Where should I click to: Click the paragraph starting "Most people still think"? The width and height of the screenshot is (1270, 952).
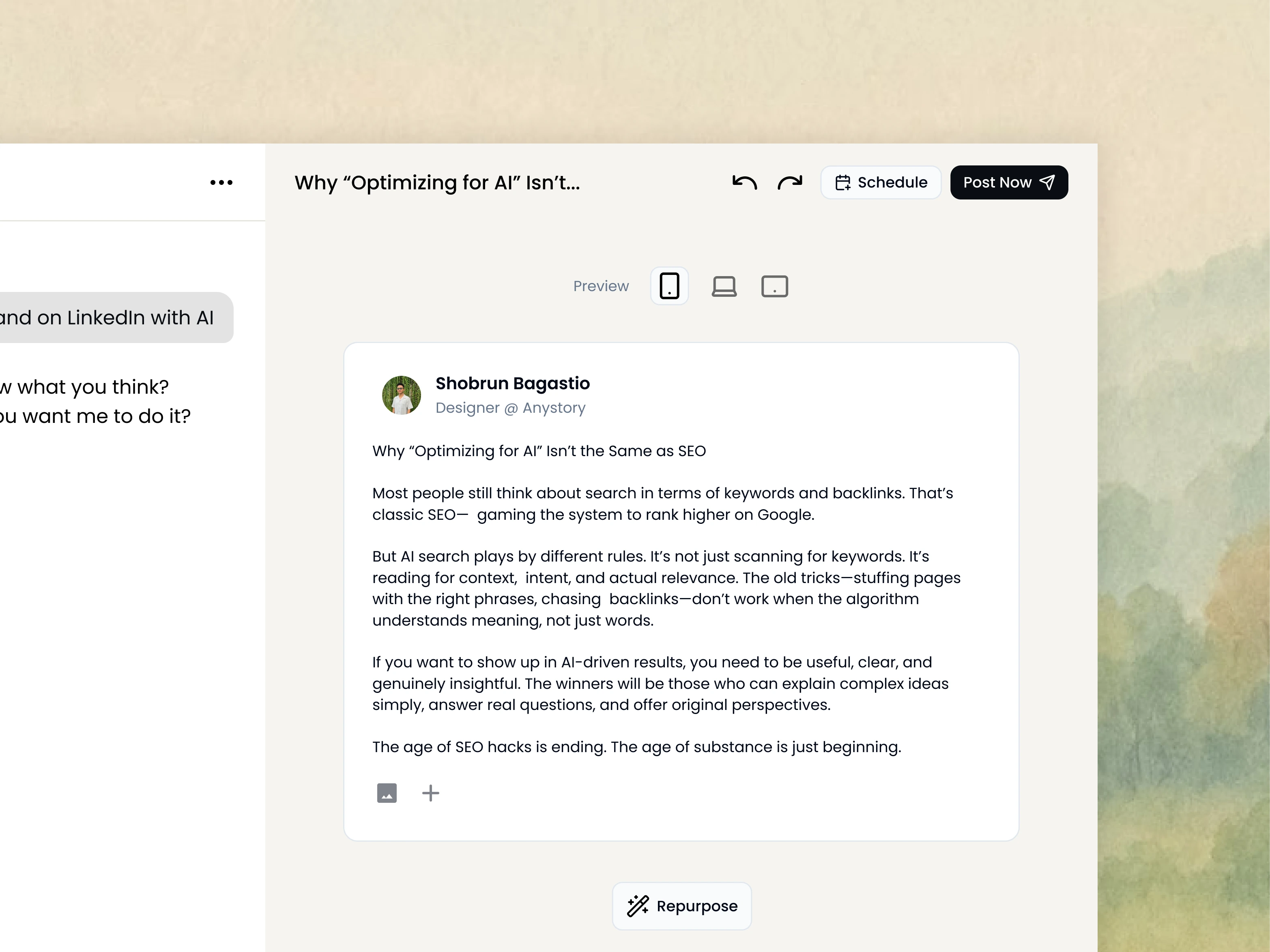pos(662,504)
